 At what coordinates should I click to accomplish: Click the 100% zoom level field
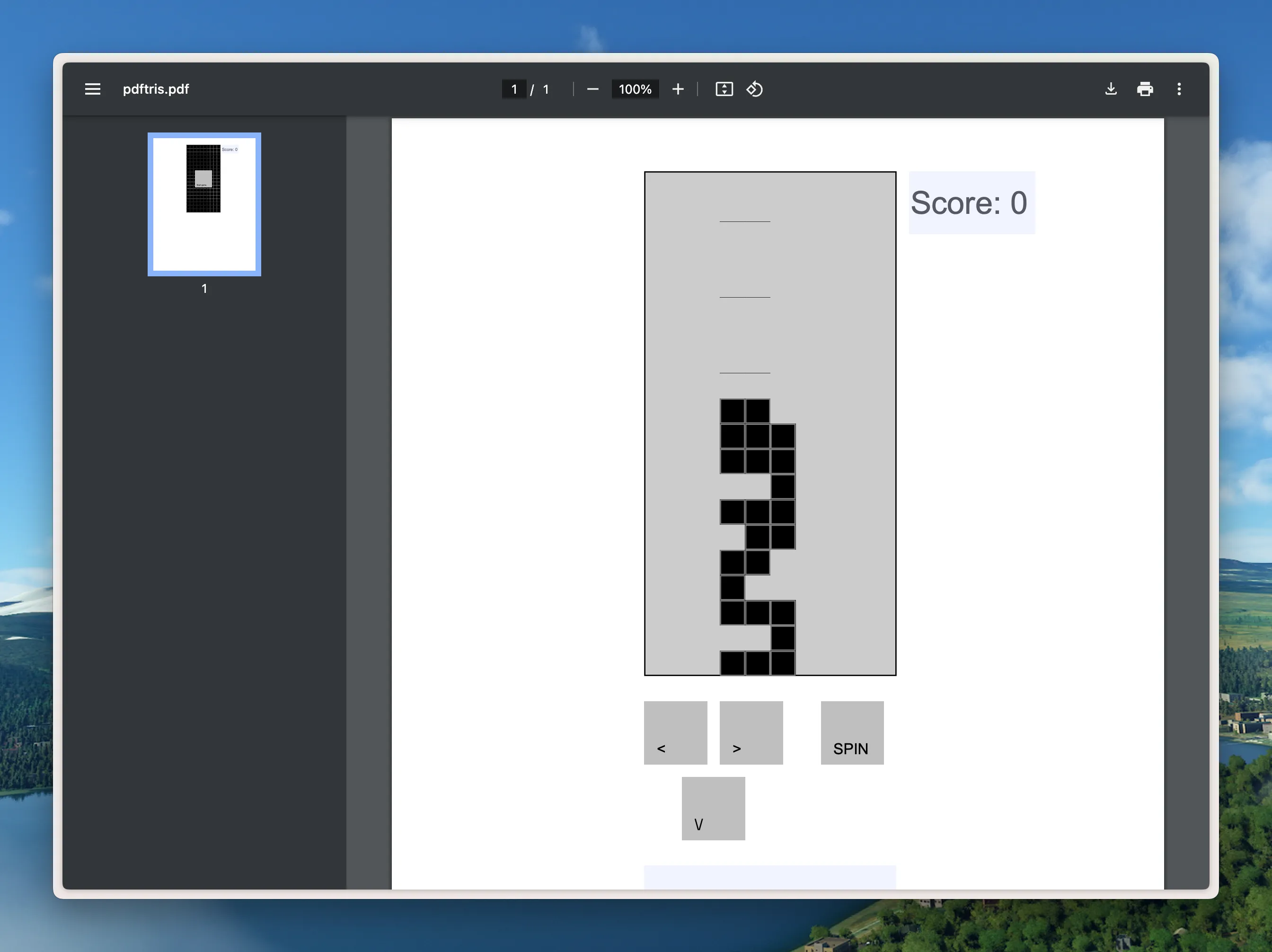click(x=635, y=89)
